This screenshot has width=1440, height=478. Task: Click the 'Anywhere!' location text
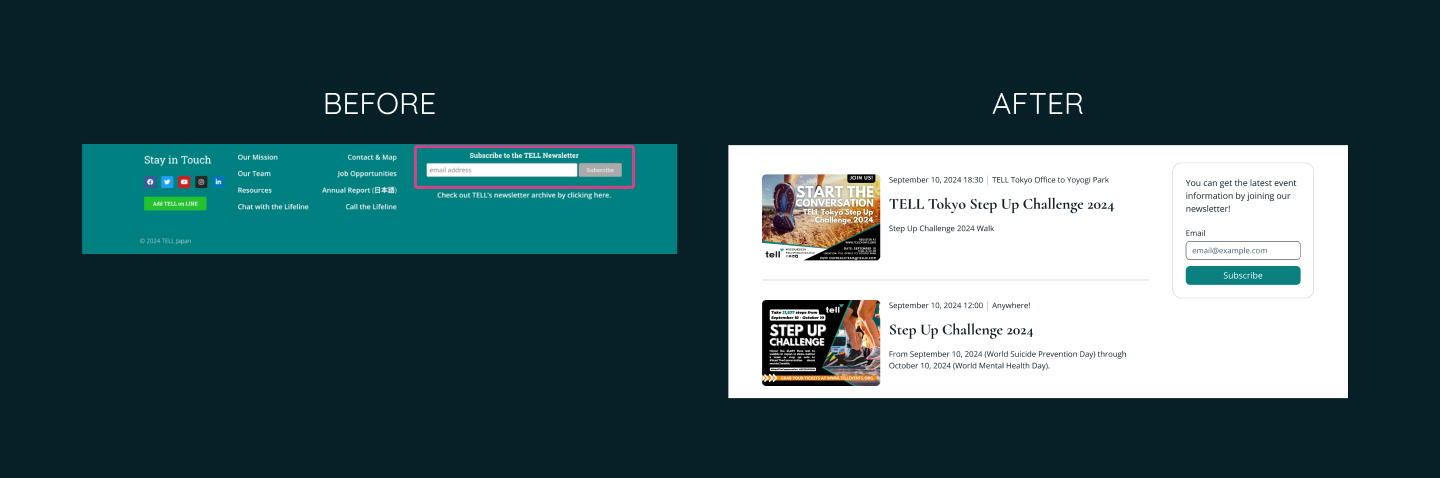pos(1011,305)
